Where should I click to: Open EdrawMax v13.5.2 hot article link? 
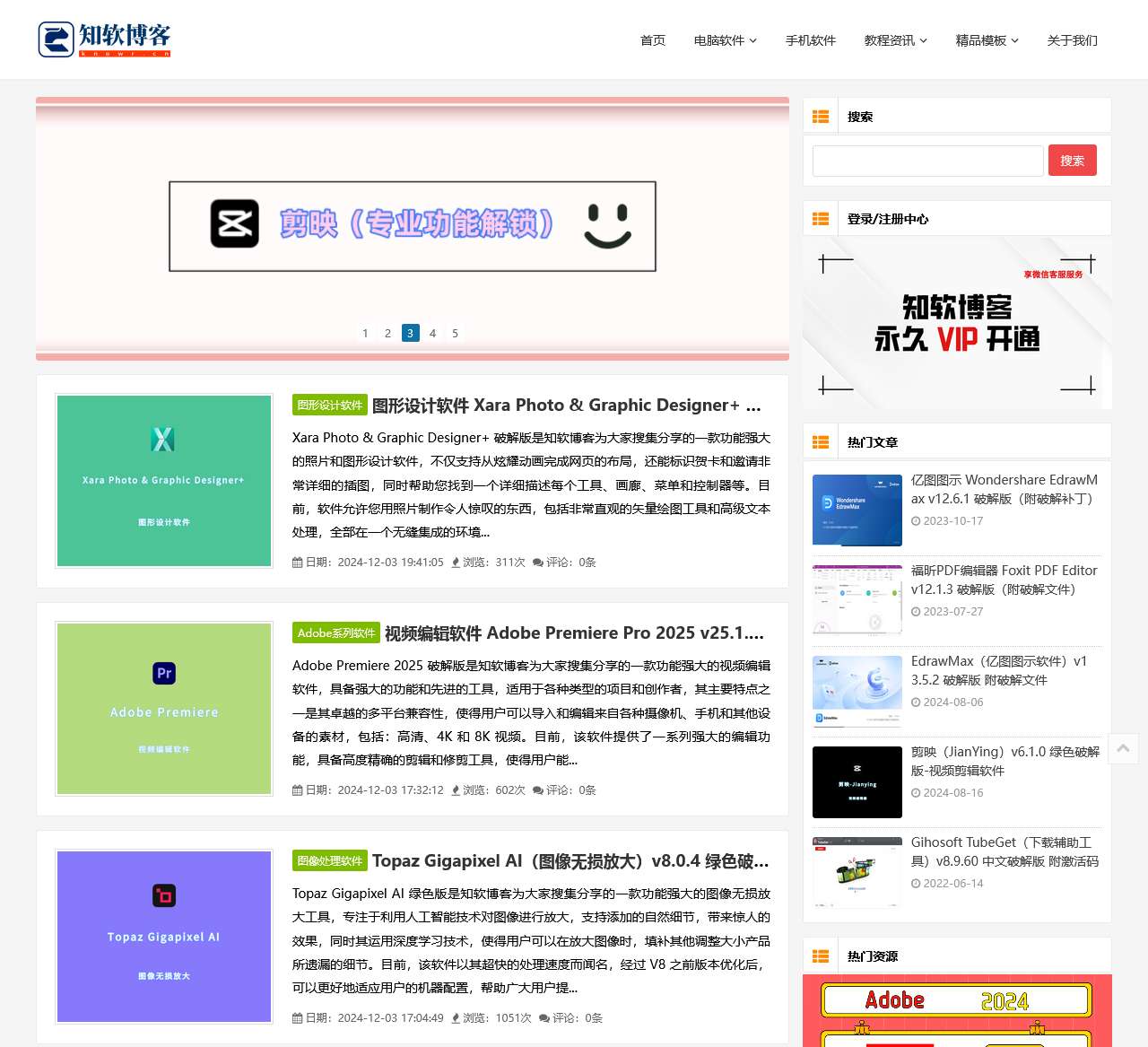tap(1000, 670)
